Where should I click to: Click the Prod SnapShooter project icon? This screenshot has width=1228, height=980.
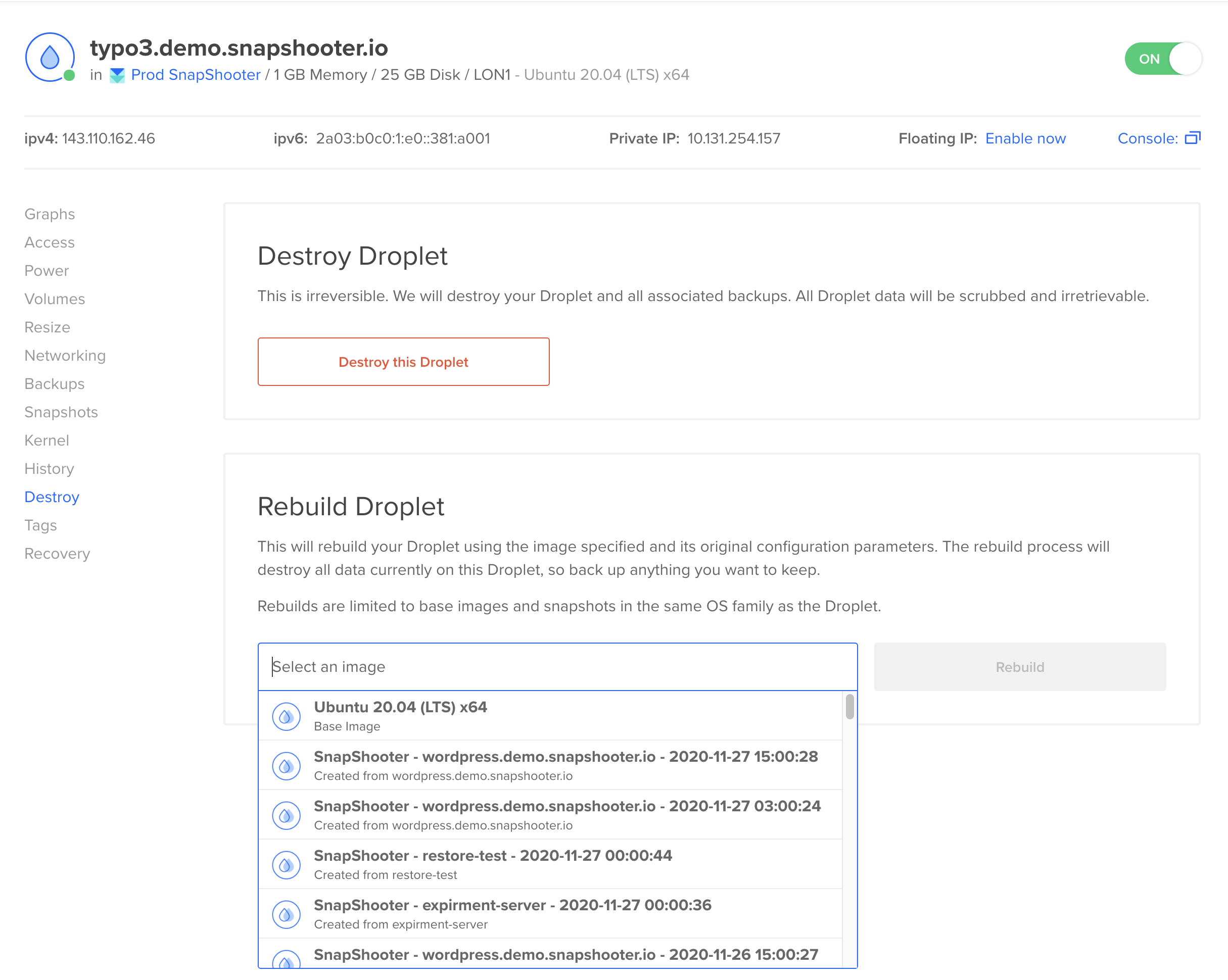coord(117,75)
